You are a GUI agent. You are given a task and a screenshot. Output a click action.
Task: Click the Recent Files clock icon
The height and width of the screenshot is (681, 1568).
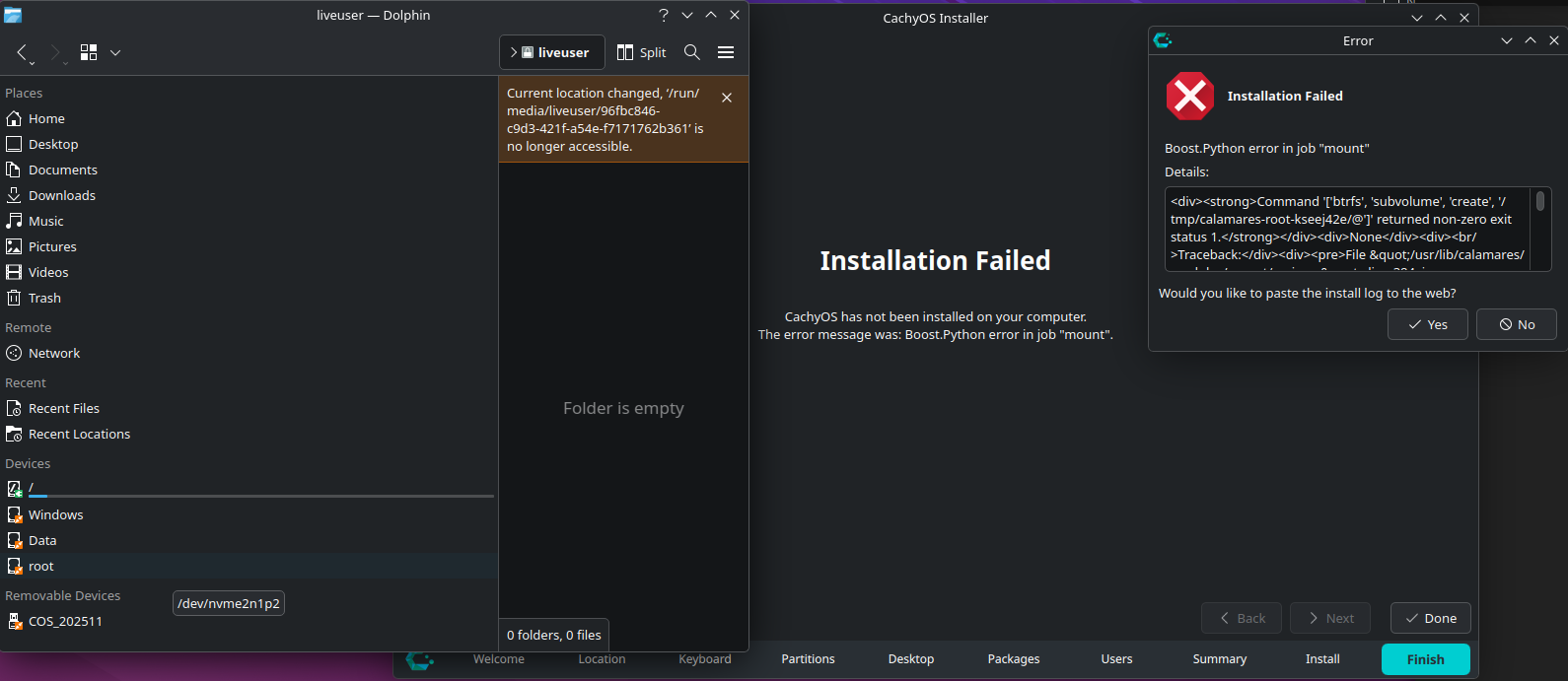(14, 408)
